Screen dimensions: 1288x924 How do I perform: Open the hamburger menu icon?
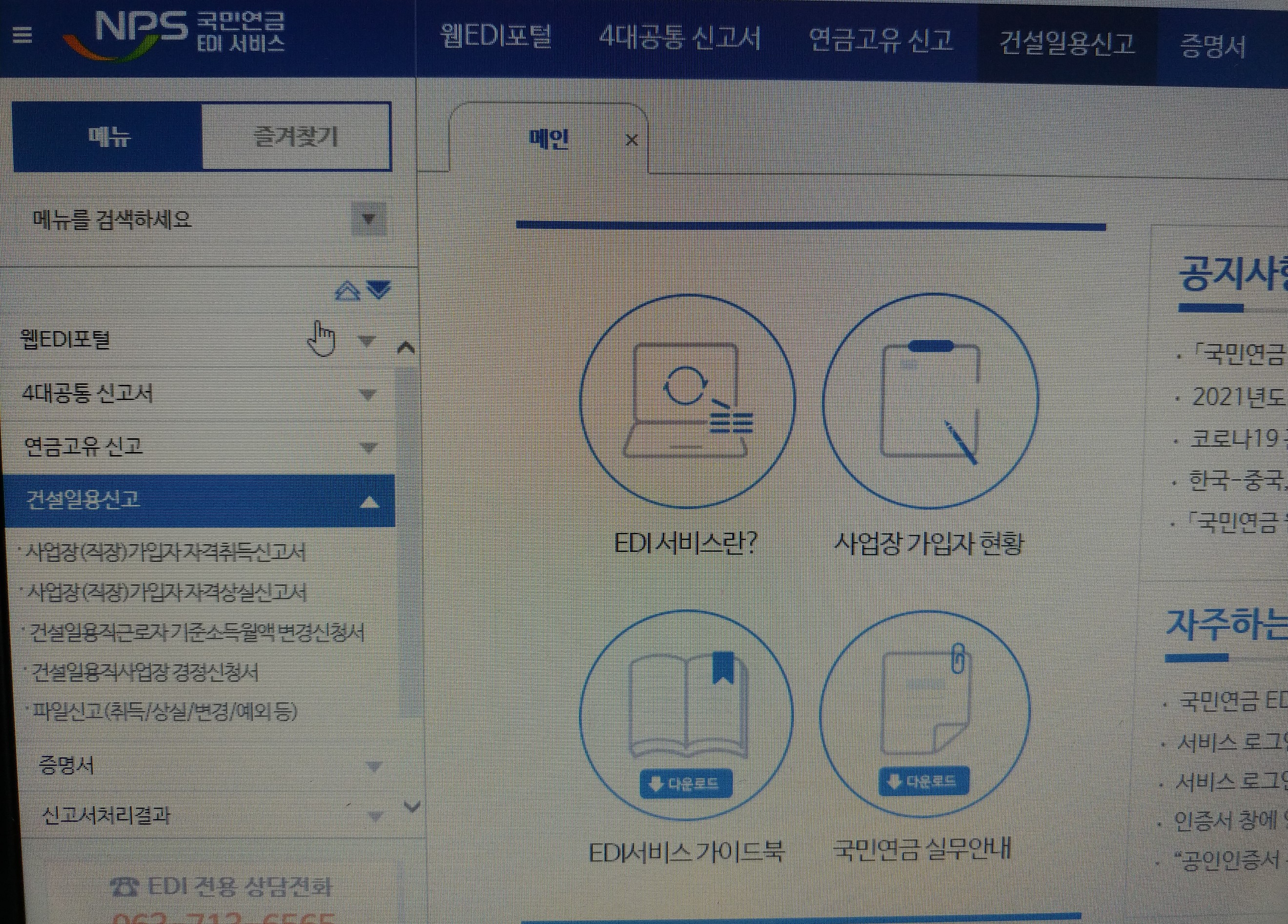pyautogui.click(x=21, y=35)
